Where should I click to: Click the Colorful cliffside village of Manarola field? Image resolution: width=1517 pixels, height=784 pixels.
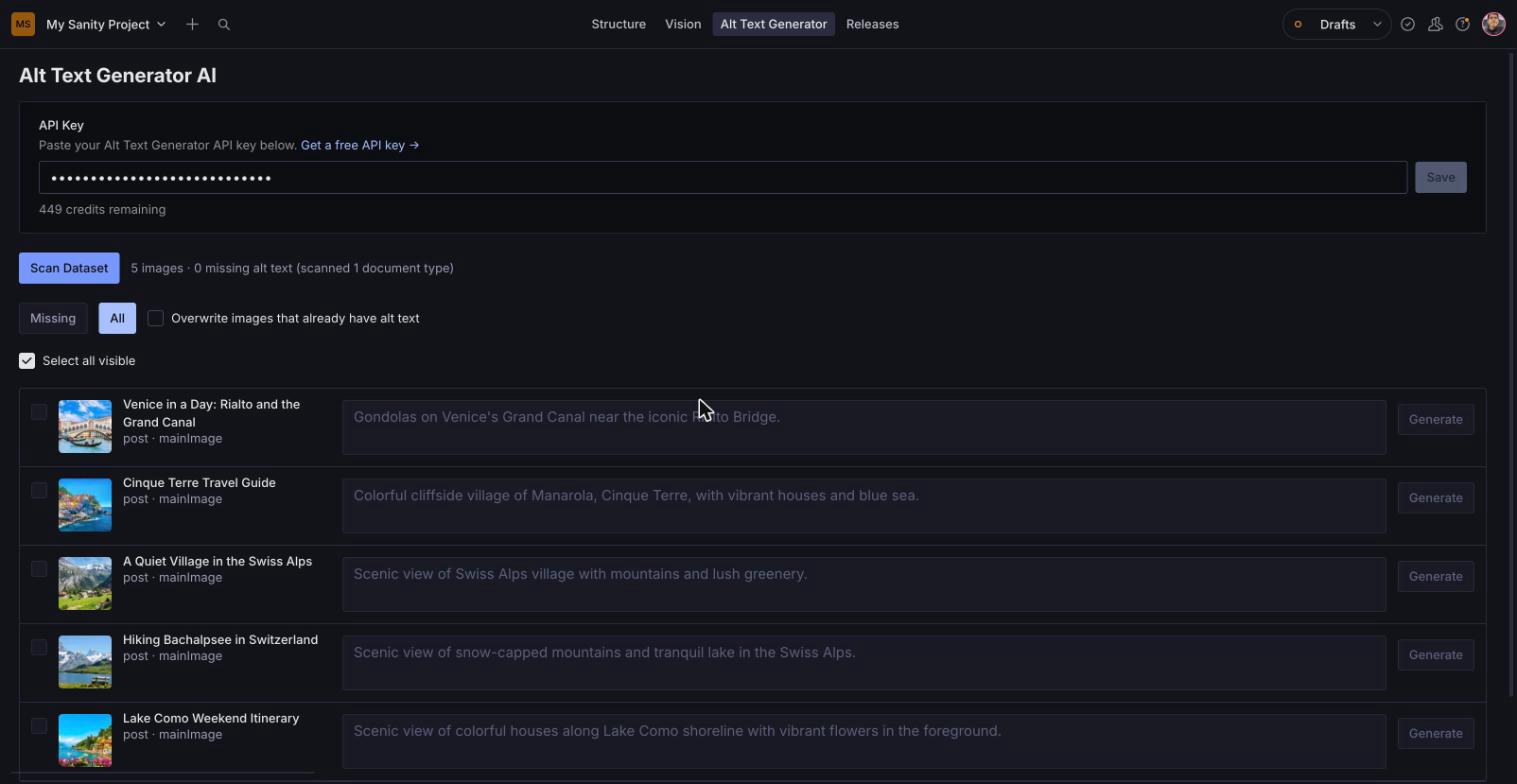[x=864, y=505]
